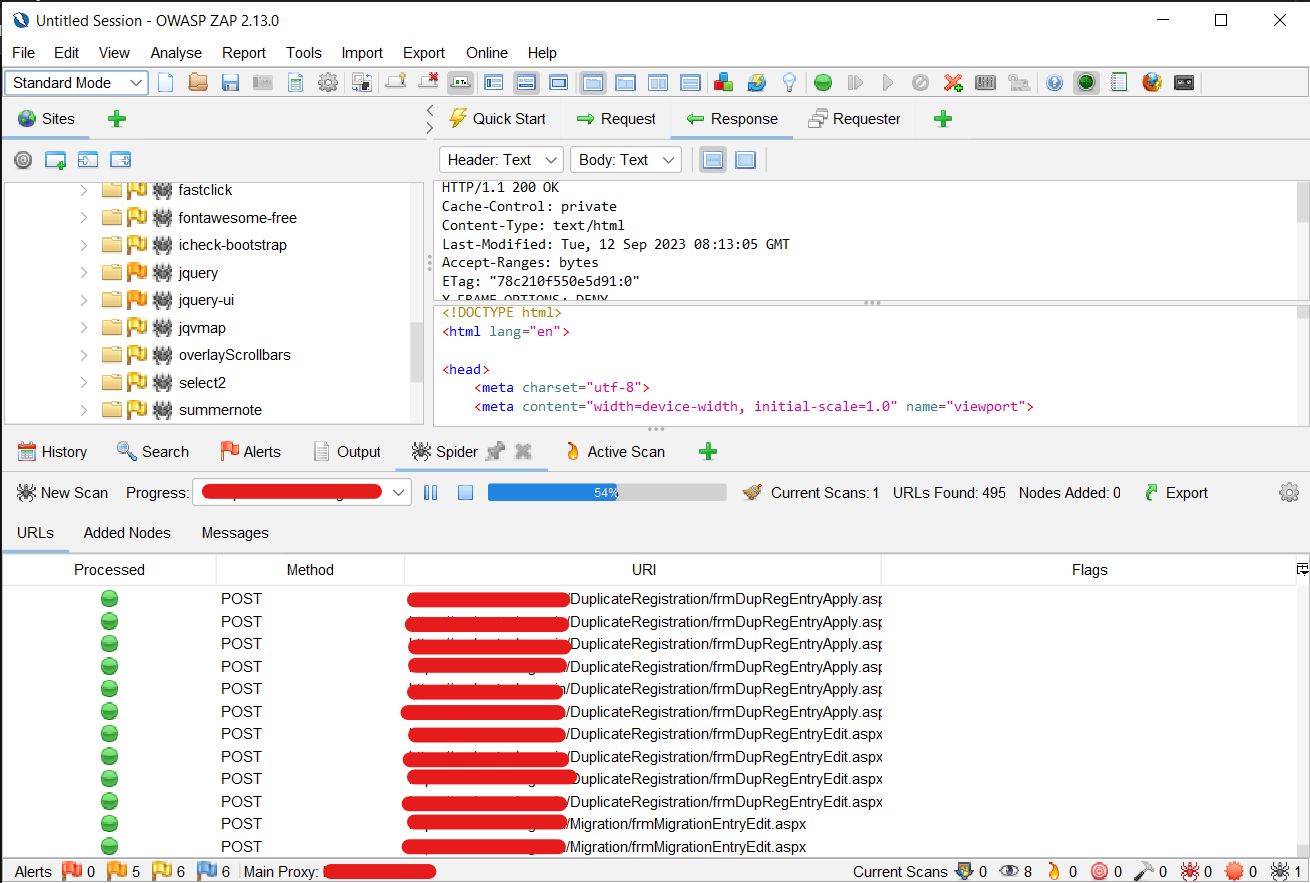Open the Tools menu
Viewport: 1310px width, 883px height.
point(304,53)
